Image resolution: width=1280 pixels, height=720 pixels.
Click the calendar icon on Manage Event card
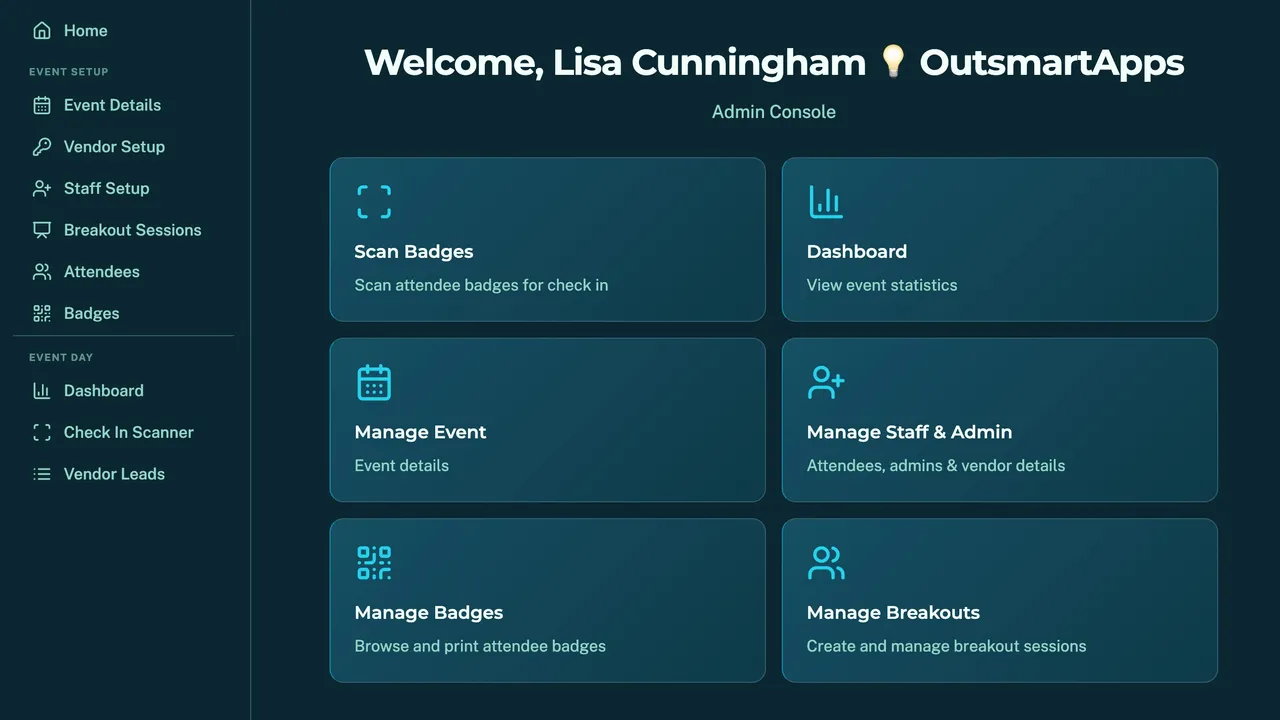[x=374, y=382]
